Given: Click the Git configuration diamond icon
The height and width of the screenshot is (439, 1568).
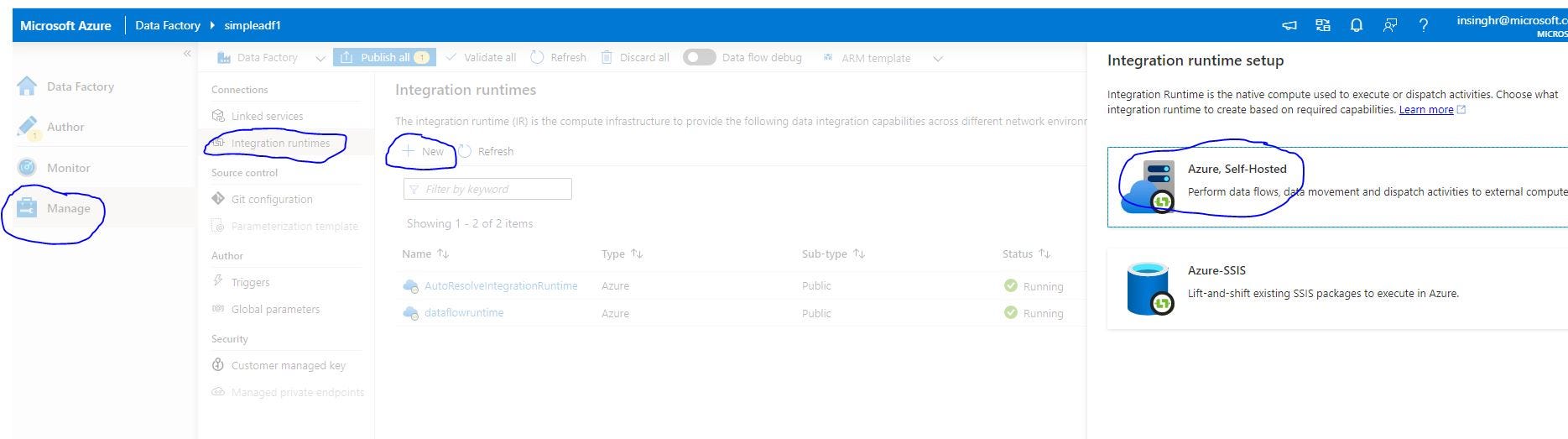Looking at the screenshot, I should [218, 199].
